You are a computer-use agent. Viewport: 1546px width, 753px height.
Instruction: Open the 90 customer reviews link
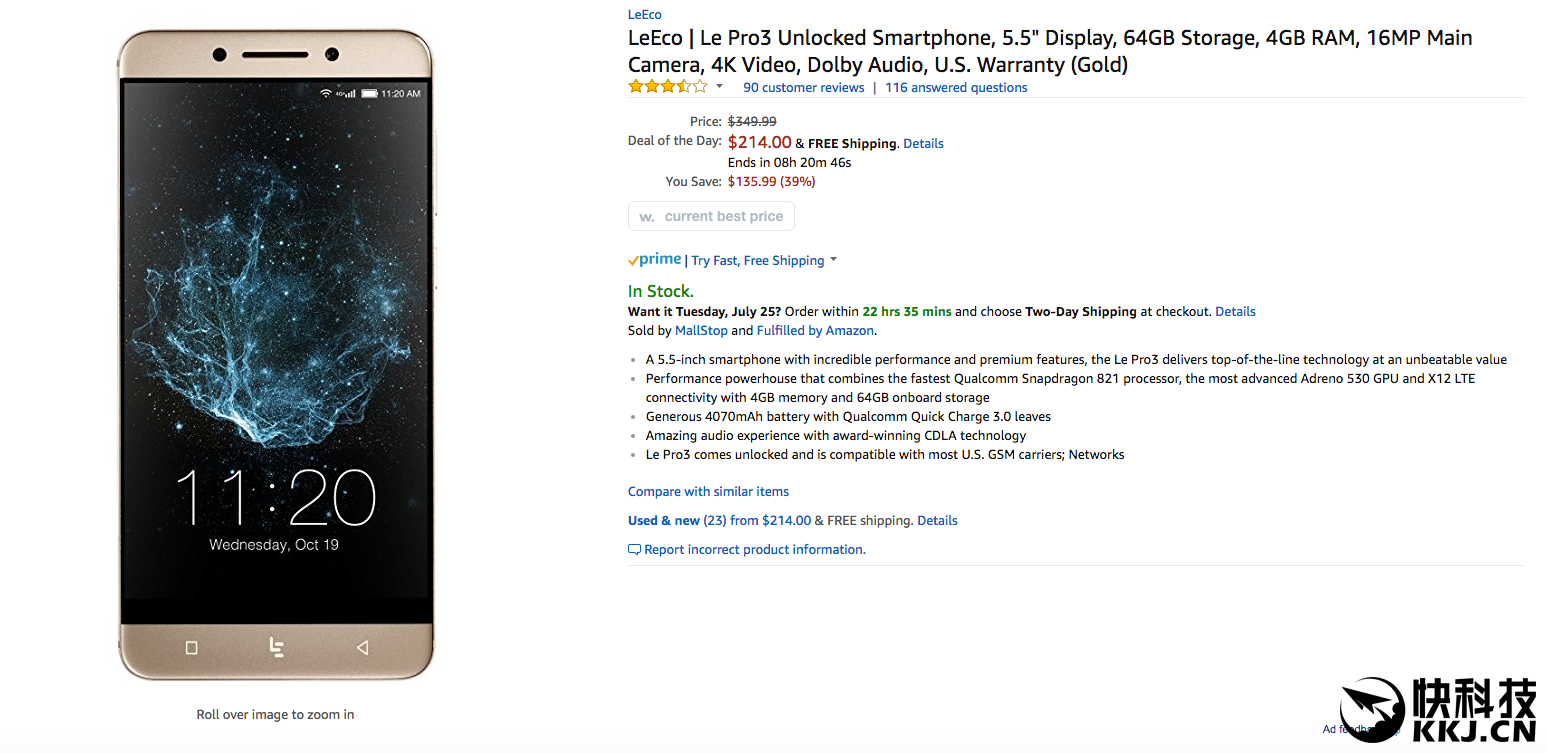(x=803, y=88)
